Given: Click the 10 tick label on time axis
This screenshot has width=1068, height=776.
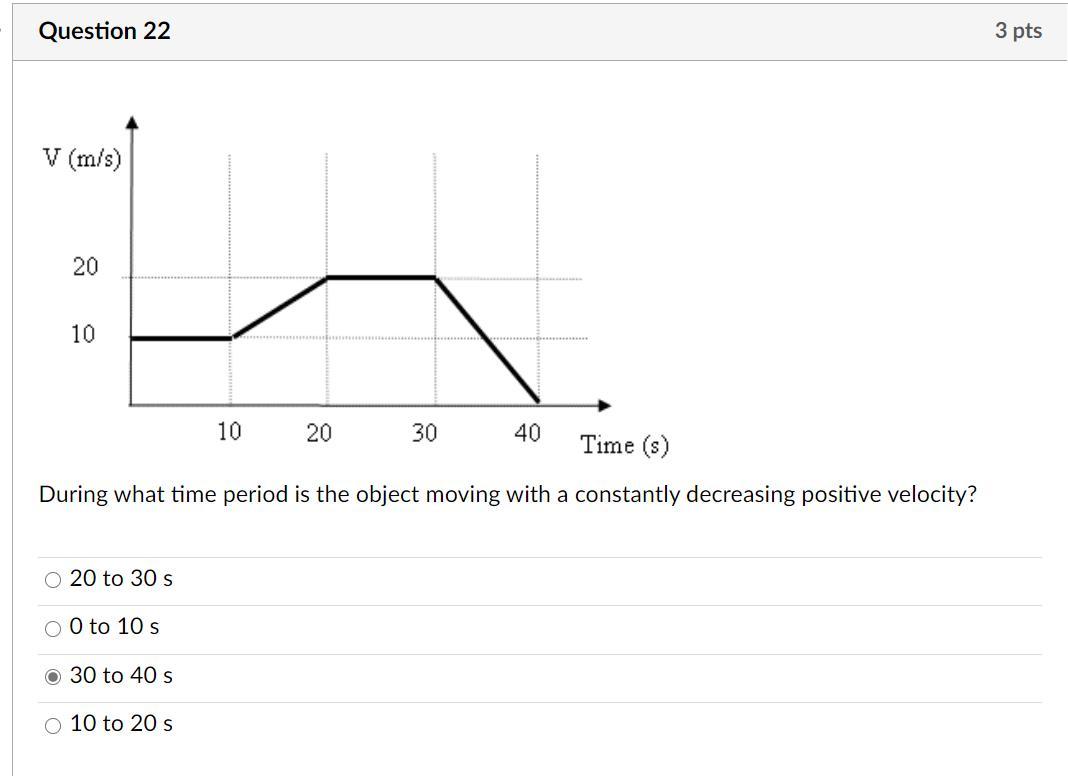Looking at the screenshot, I should point(229,431).
